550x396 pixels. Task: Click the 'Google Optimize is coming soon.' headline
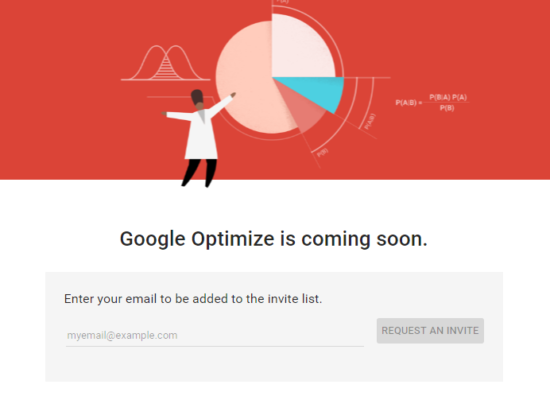coord(274,239)
